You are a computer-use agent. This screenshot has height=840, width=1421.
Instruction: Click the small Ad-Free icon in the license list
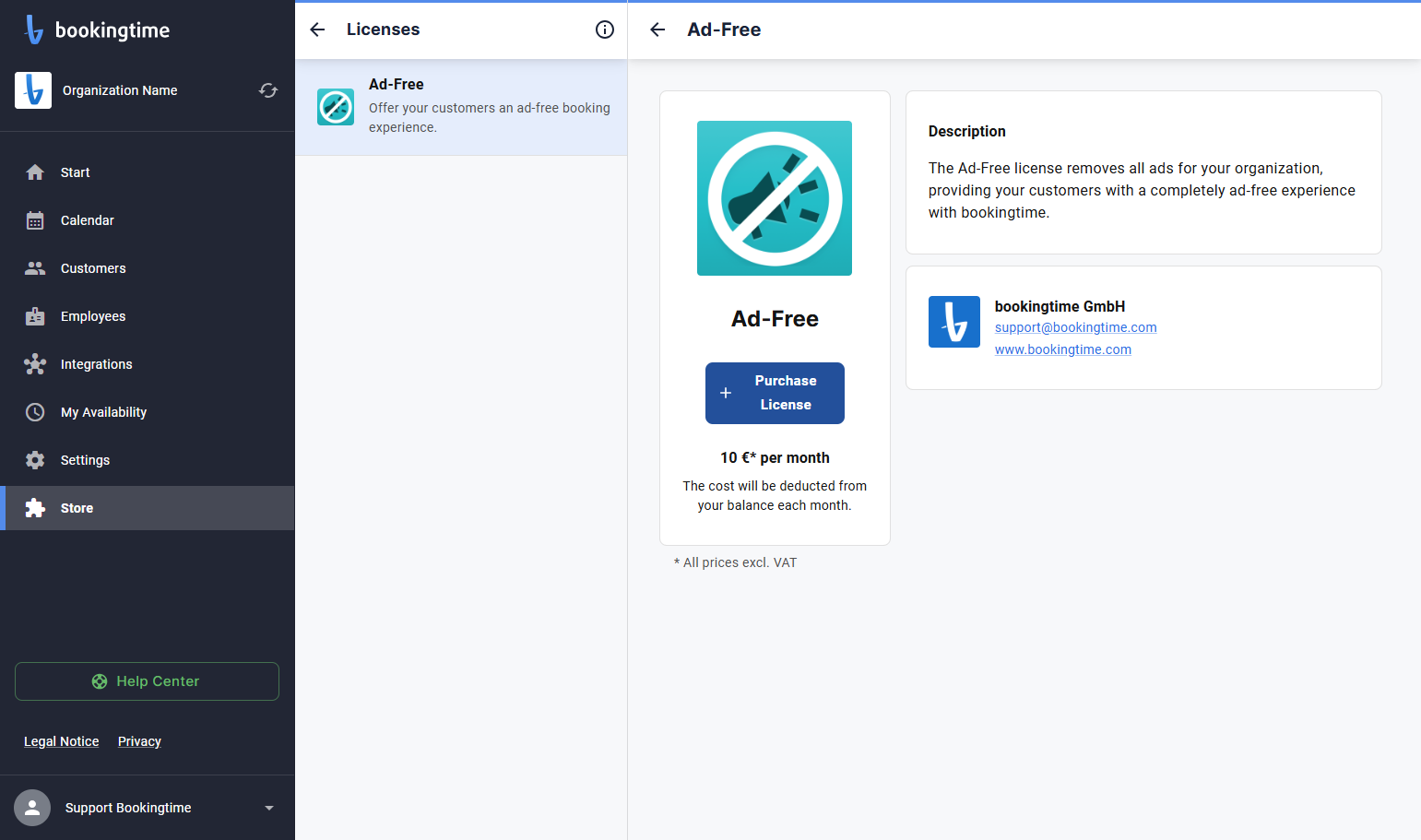click(336, 107)
